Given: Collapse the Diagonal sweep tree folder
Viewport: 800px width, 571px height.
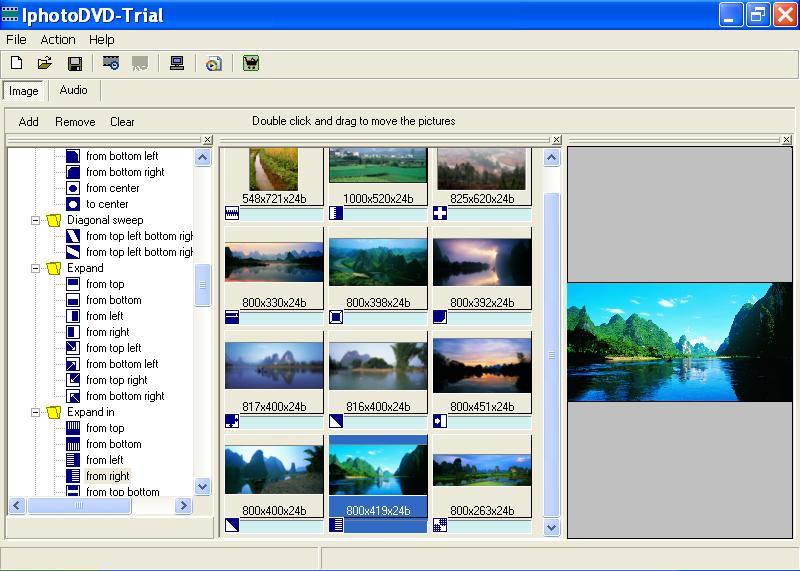Looking at the screenshot, I should coord(36,220).
